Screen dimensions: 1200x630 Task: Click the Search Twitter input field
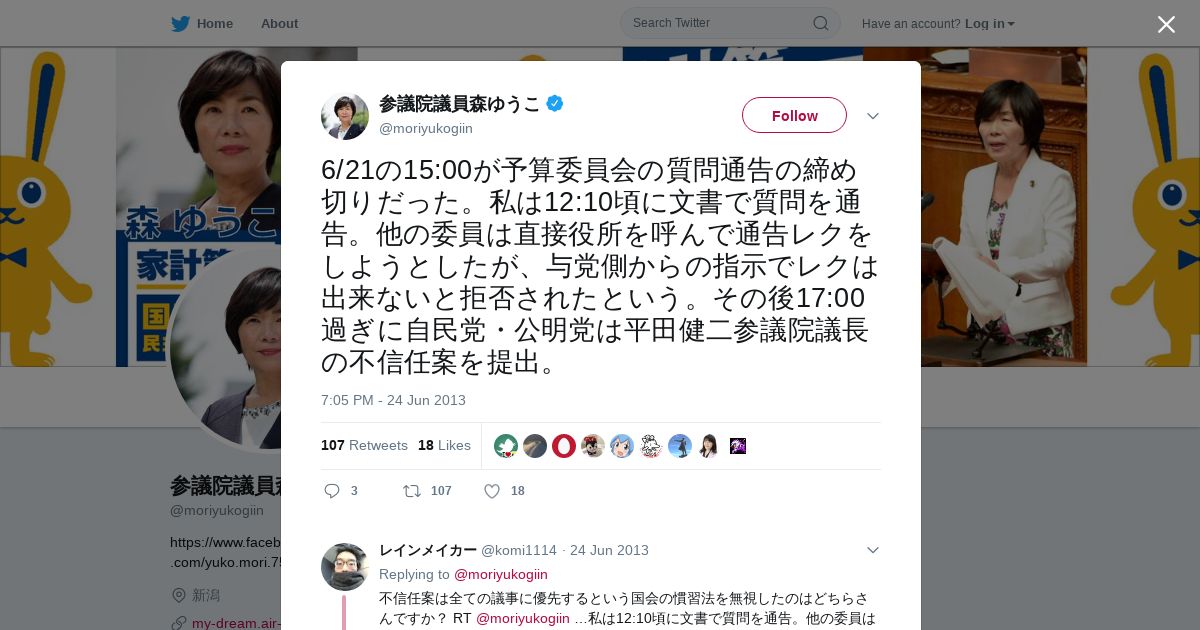[720, 23]
